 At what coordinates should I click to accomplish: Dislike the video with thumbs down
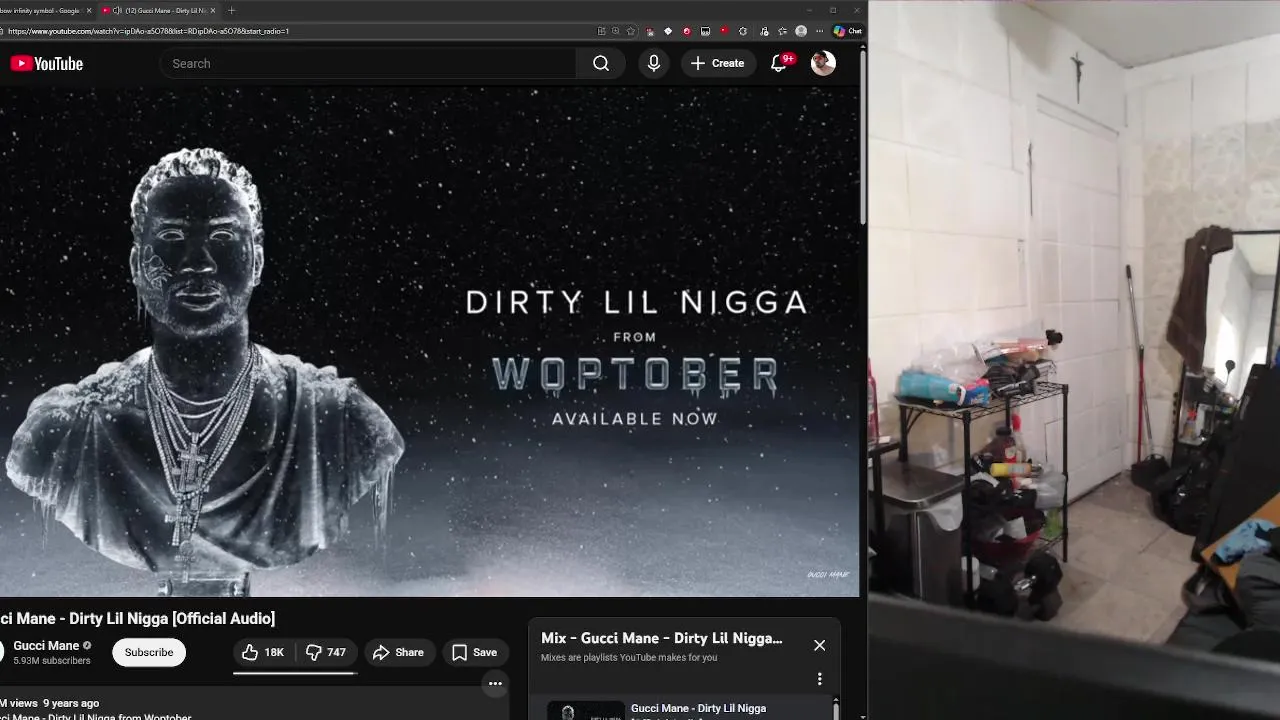(326, 652)
